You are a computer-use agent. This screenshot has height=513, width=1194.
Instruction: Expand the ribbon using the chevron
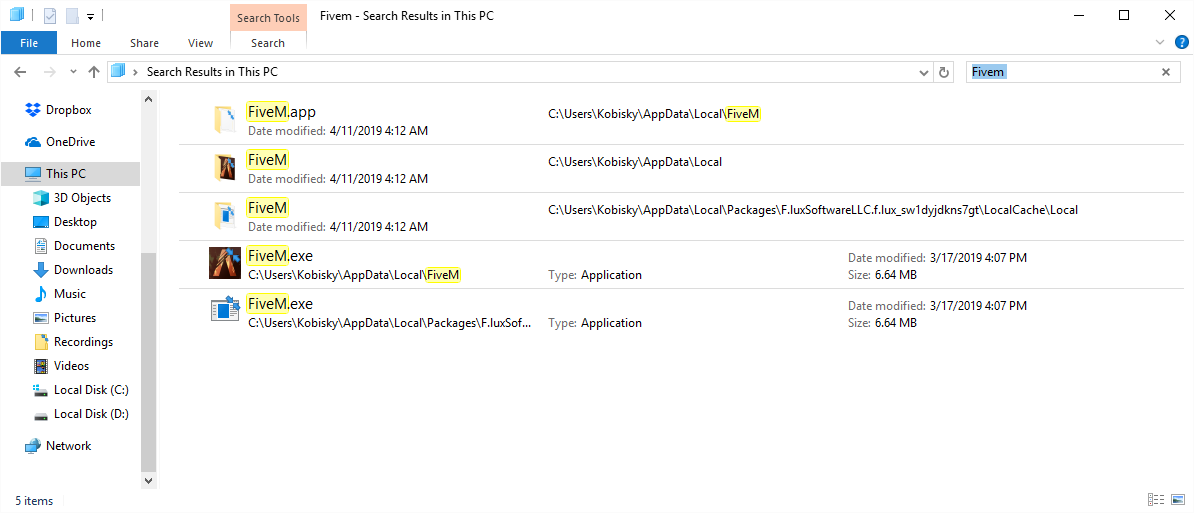tap(1160, 43)
